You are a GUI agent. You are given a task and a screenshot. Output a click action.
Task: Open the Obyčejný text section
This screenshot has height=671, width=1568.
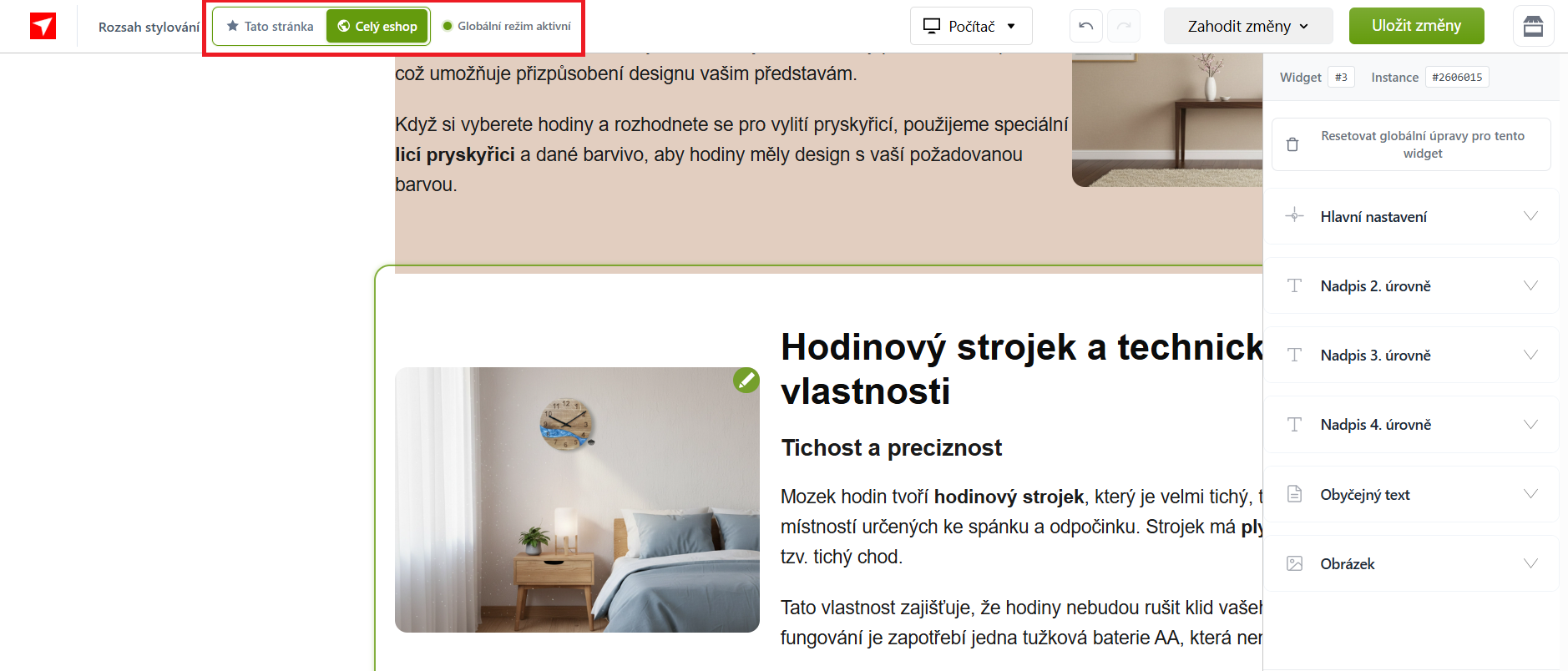(1411, 495)
